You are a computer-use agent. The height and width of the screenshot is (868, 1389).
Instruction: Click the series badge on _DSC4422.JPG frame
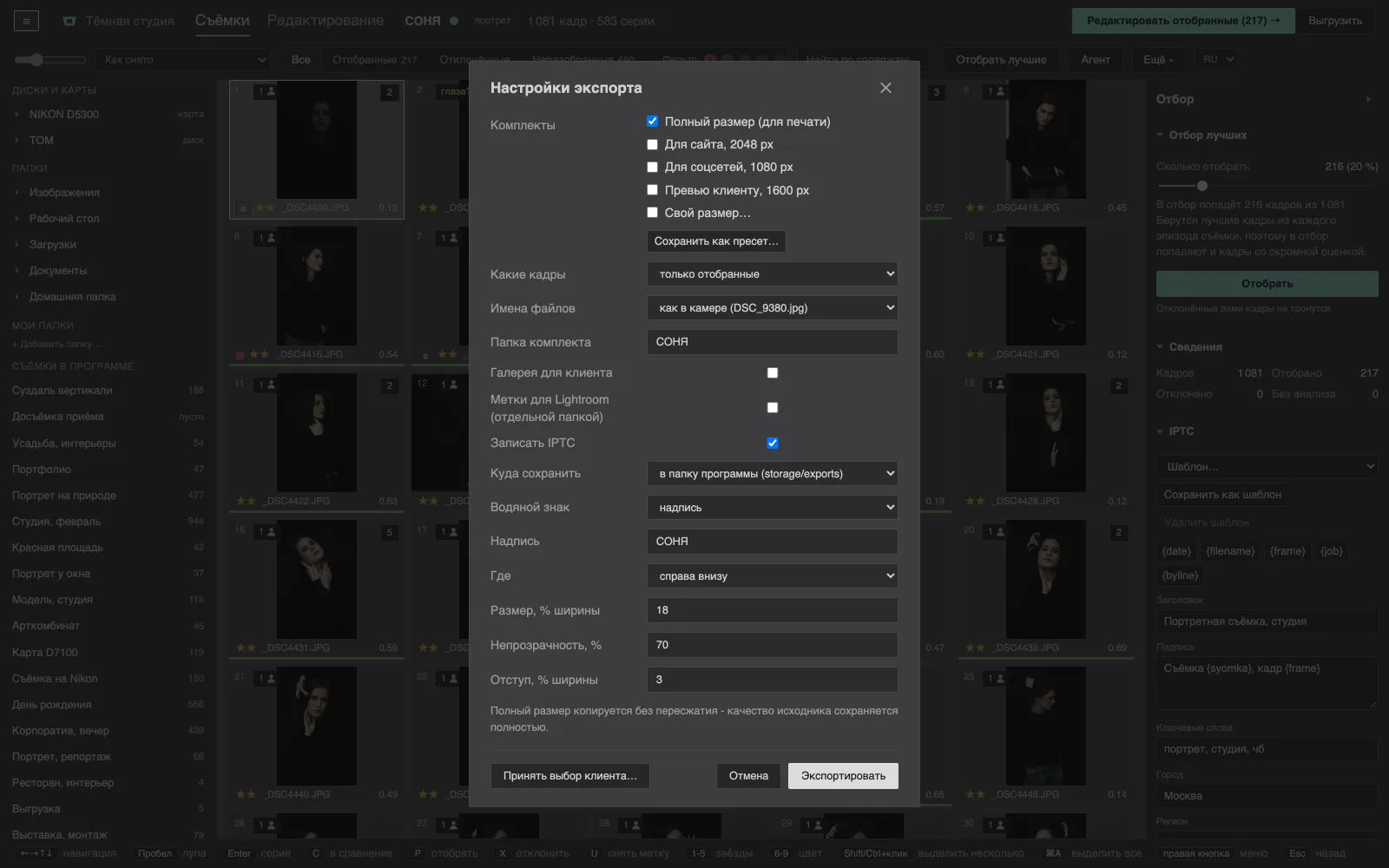coord(389,385)
